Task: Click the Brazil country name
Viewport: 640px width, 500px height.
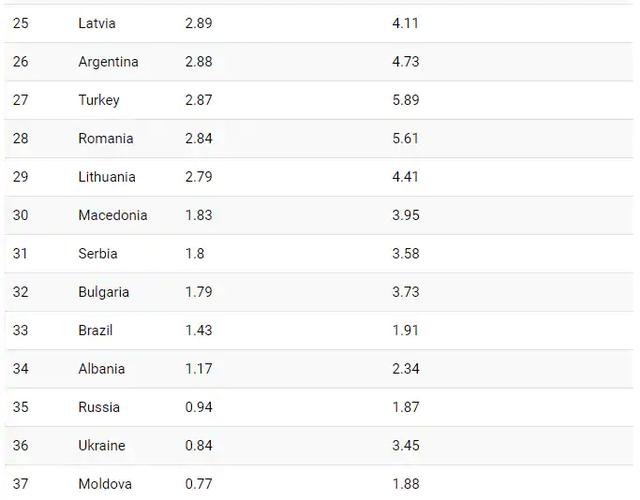Action: 95,330
